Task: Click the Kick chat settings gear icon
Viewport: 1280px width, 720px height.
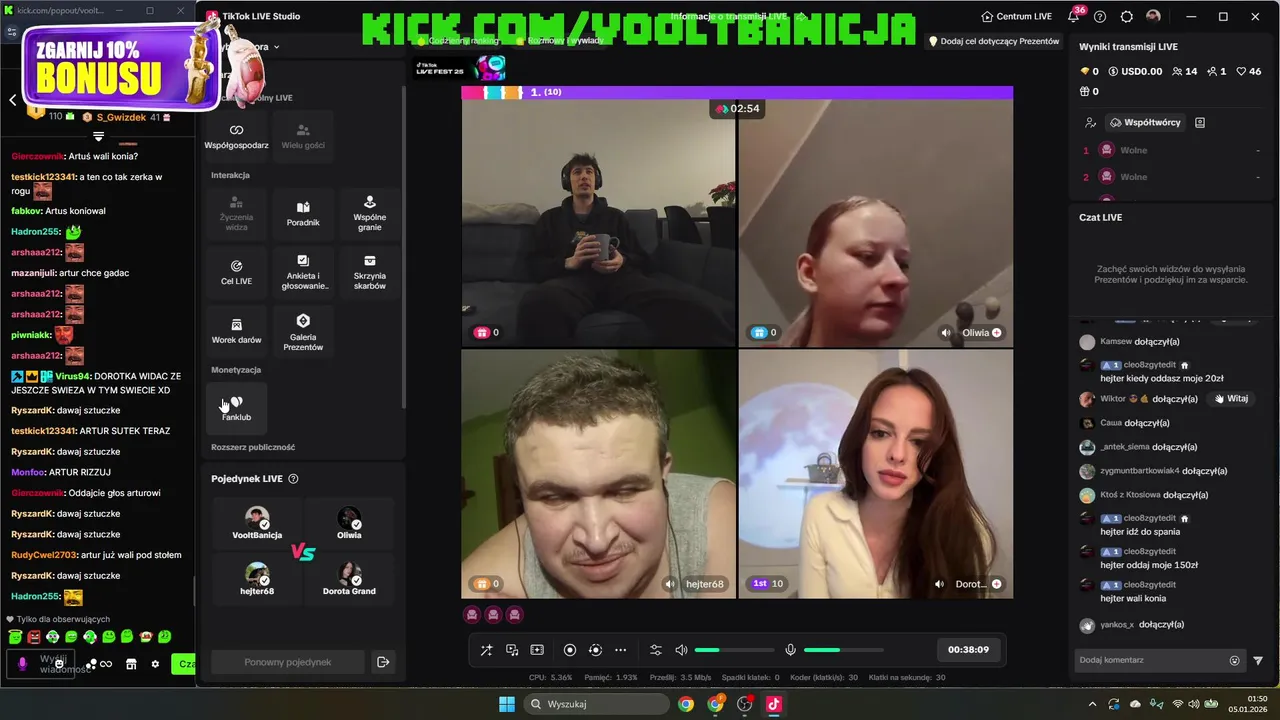Action: click(x=155, y=664)
